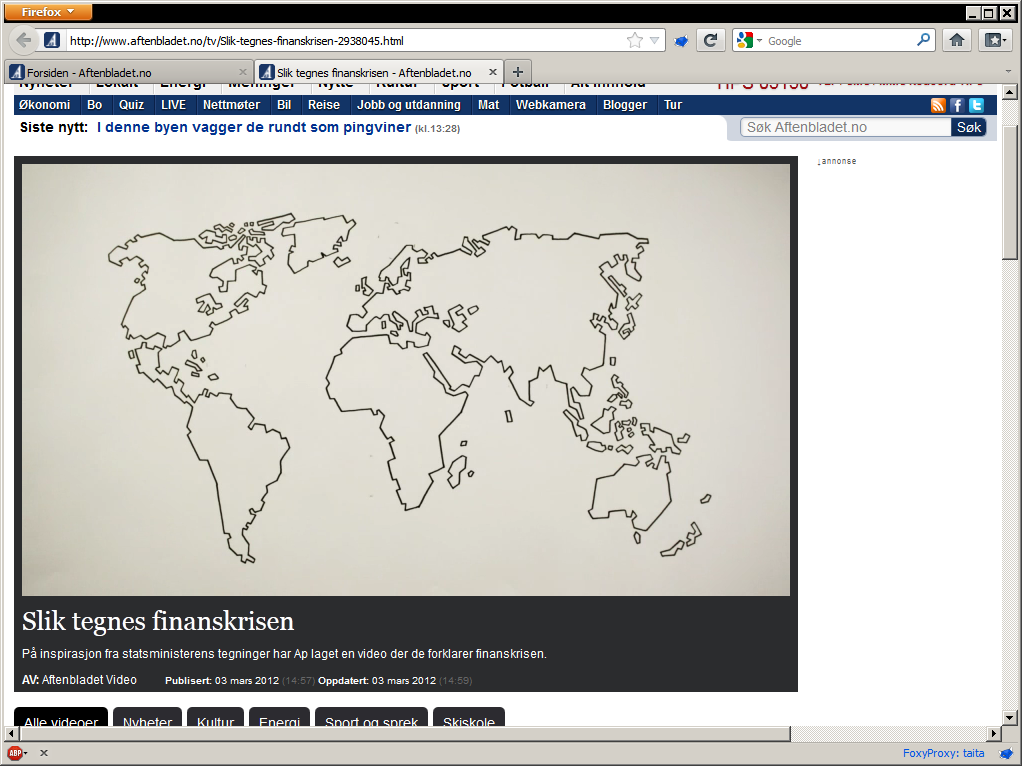Click the browser back arrow button
Screen dimensions: 1022x766
pos(23,40)
